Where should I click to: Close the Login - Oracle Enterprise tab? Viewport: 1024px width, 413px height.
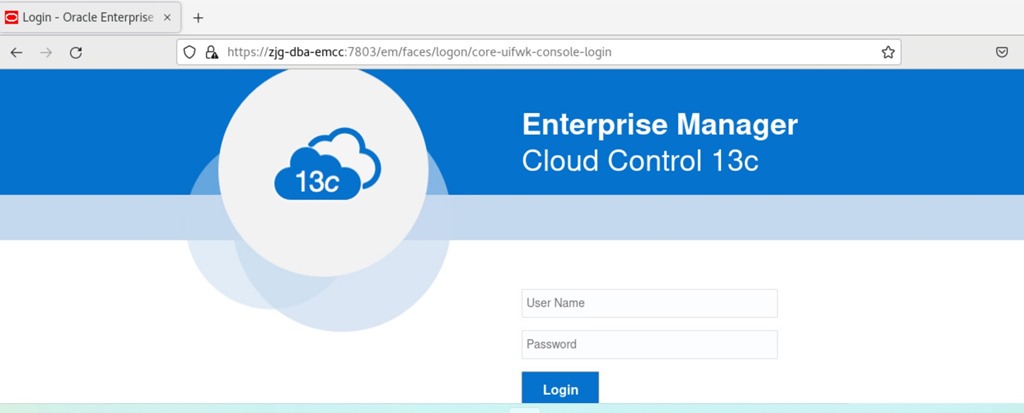pyautogui.click(x=167, y=18)
